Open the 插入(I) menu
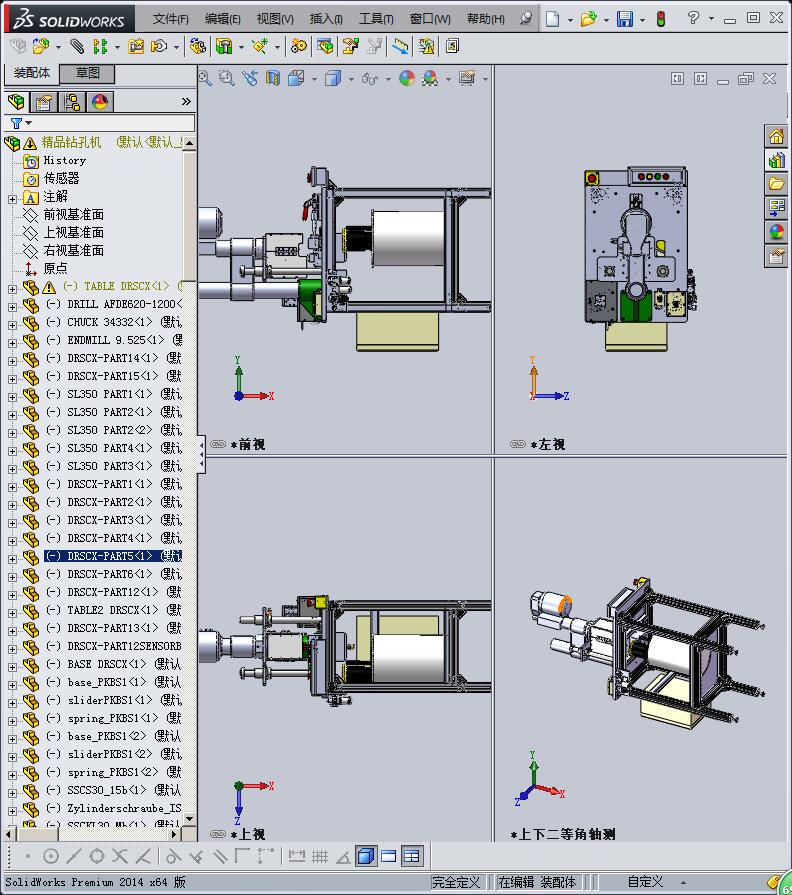Screen dimensions: 792x895 (326, 19)
